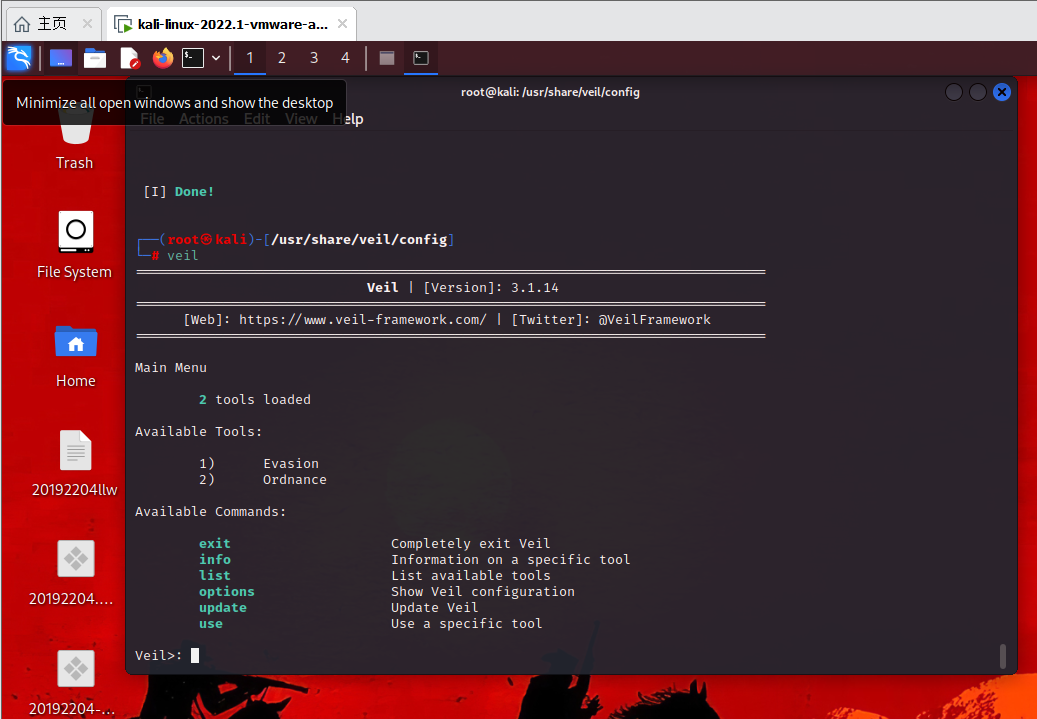
Task: Open the terminal View menu
Action: coord(301,119)
